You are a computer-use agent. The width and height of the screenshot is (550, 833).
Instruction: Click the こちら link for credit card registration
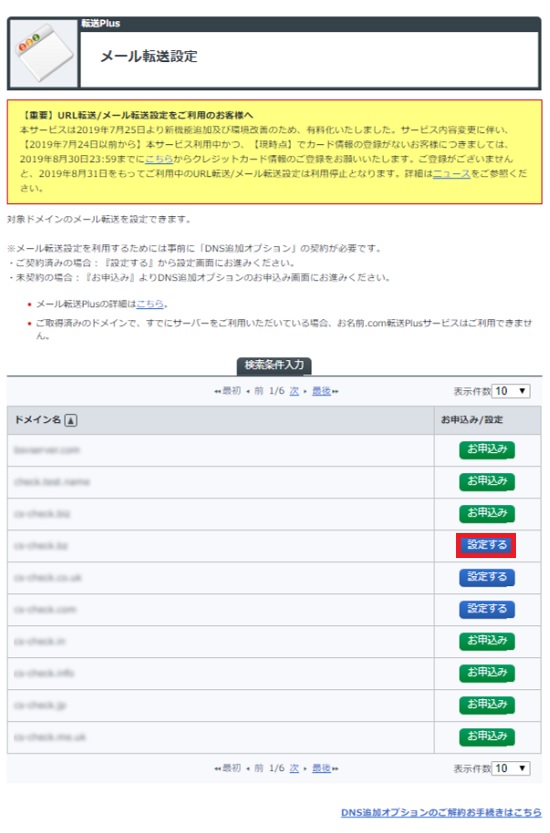click(159, 159)
